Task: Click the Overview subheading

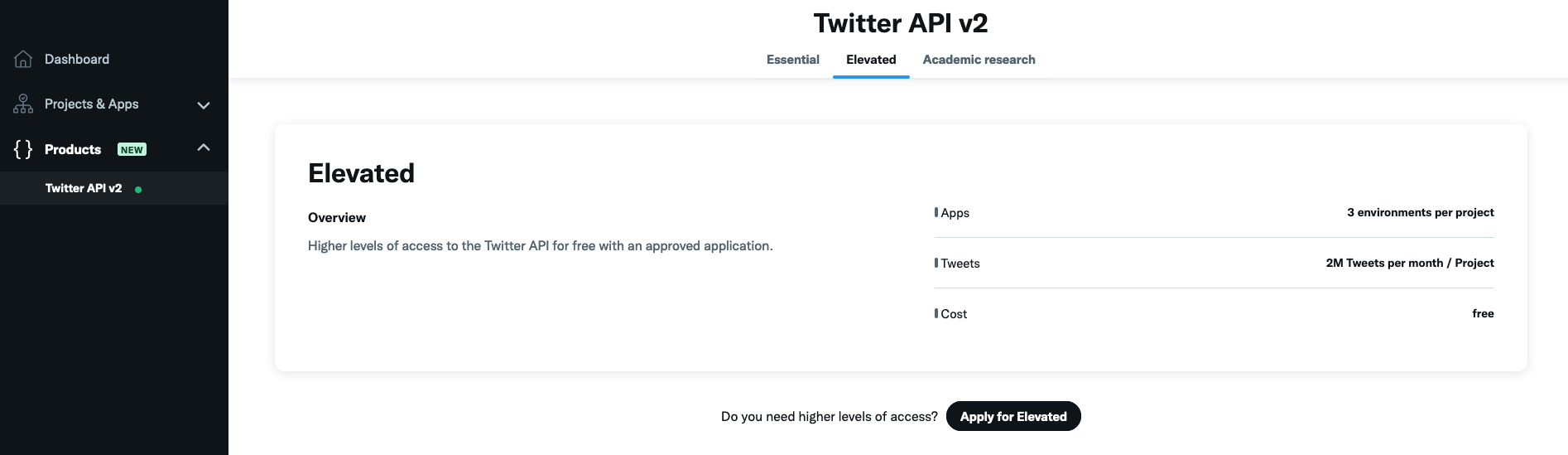Action: tap(337, 217)
